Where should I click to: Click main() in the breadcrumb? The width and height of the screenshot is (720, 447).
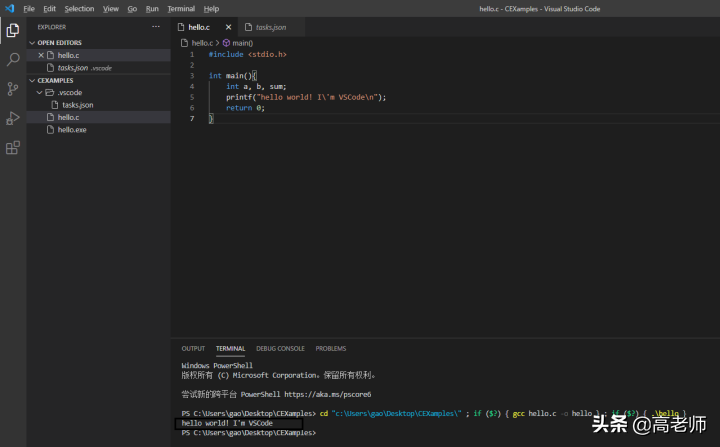242,43
